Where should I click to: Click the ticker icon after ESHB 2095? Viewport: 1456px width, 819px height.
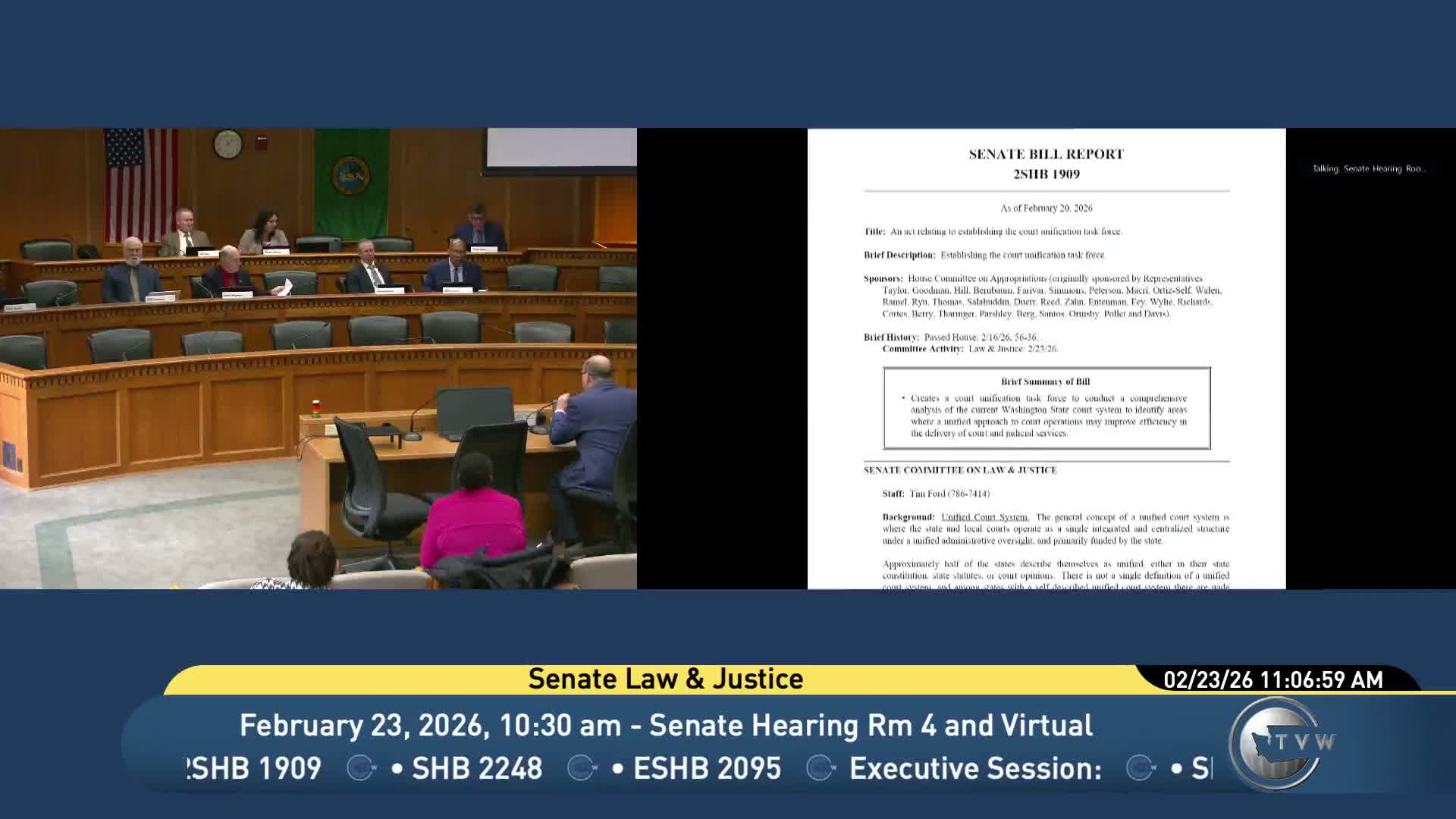(x=820, y=768)
